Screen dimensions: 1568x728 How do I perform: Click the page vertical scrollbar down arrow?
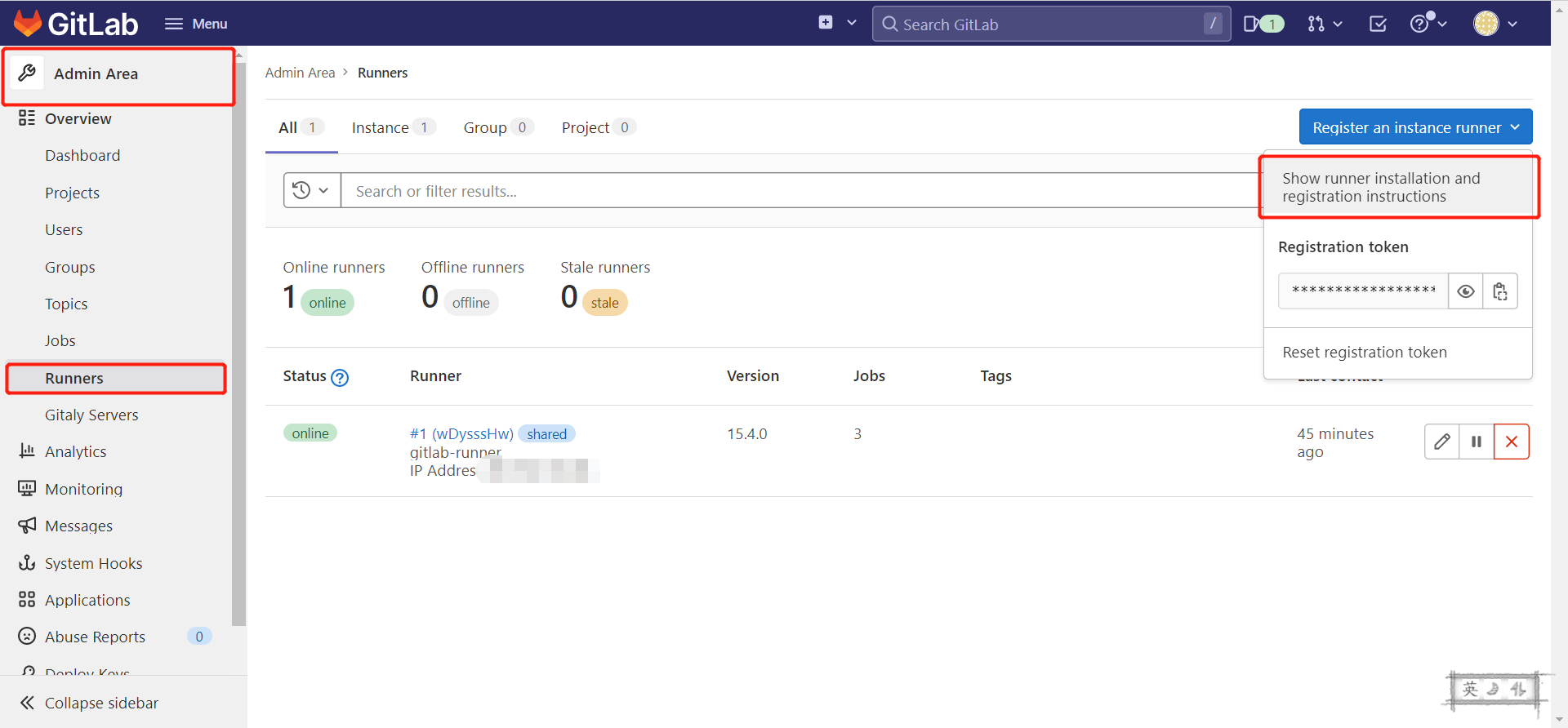point(1559,719)
